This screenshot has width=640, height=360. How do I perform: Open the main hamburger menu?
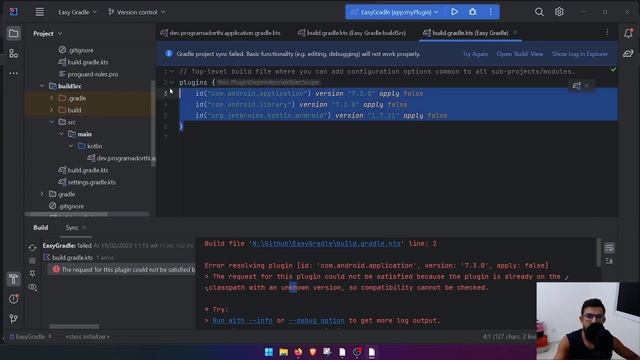40,12
